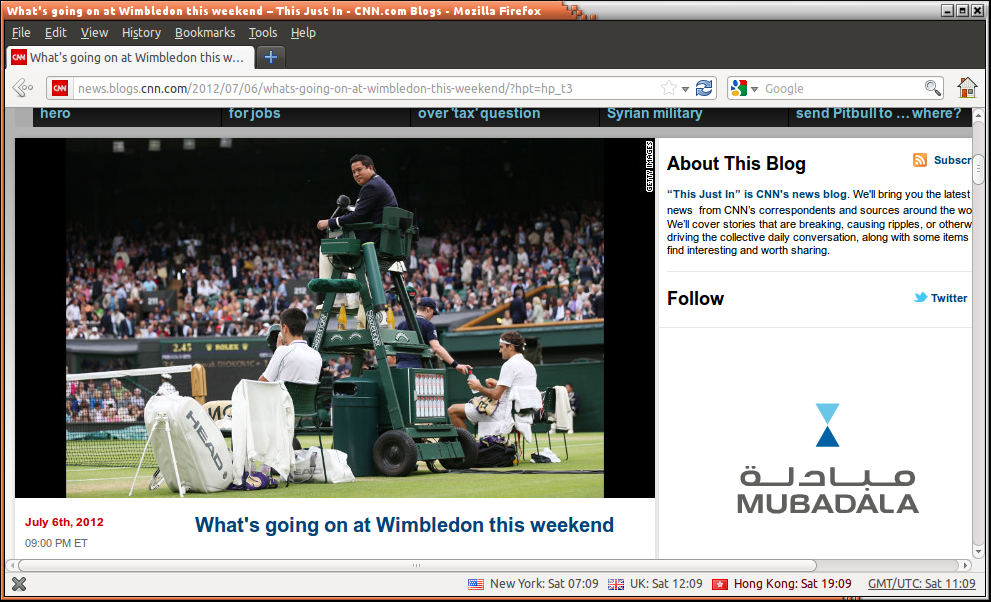Toggle the bookmark star in address bar
Screen dimensions: 991x602
[668, 88]
